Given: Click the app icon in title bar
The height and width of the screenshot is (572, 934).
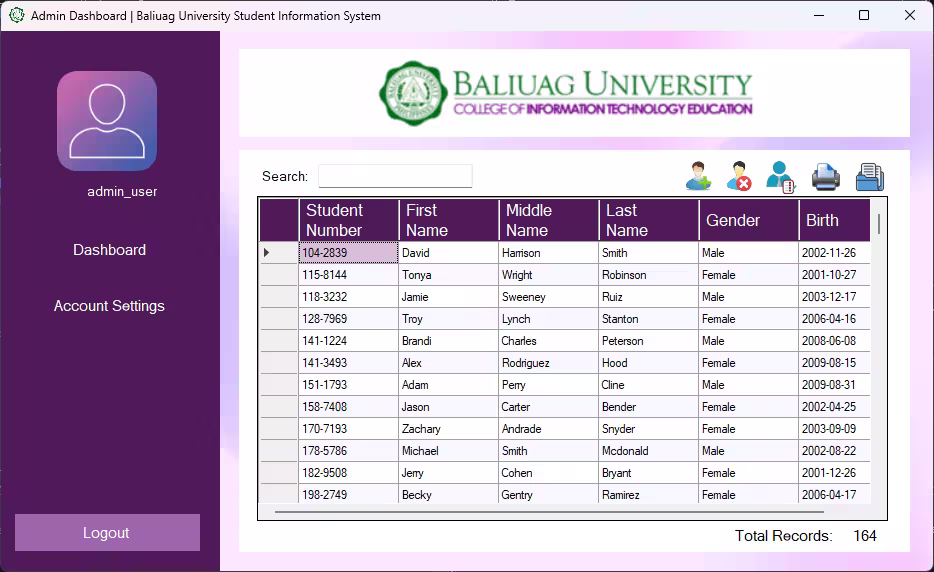Looking at the screenshot, I should pyautogui.click(x=17, y=15).
